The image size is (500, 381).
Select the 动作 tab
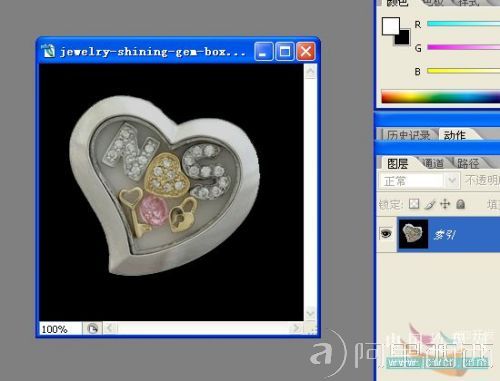[455, 135]
